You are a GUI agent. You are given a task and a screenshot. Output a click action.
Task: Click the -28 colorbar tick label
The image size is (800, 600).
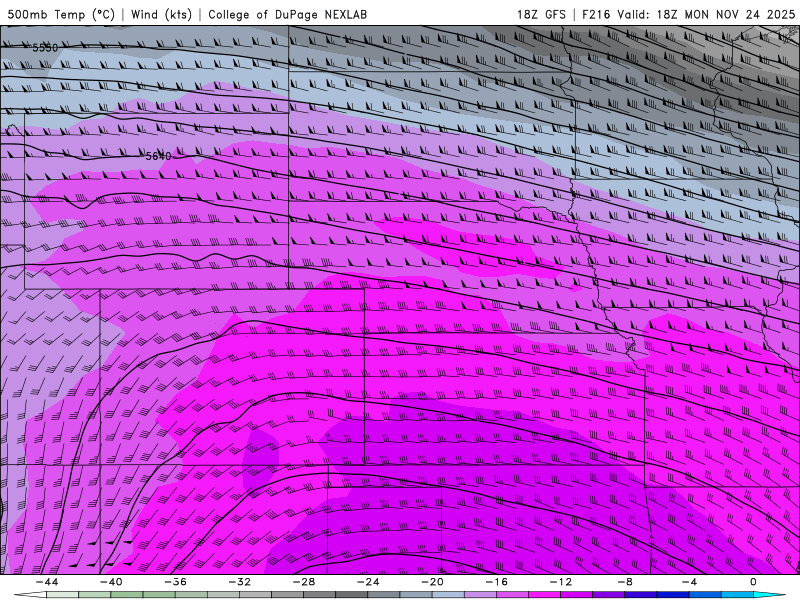[x=304, y=582]
